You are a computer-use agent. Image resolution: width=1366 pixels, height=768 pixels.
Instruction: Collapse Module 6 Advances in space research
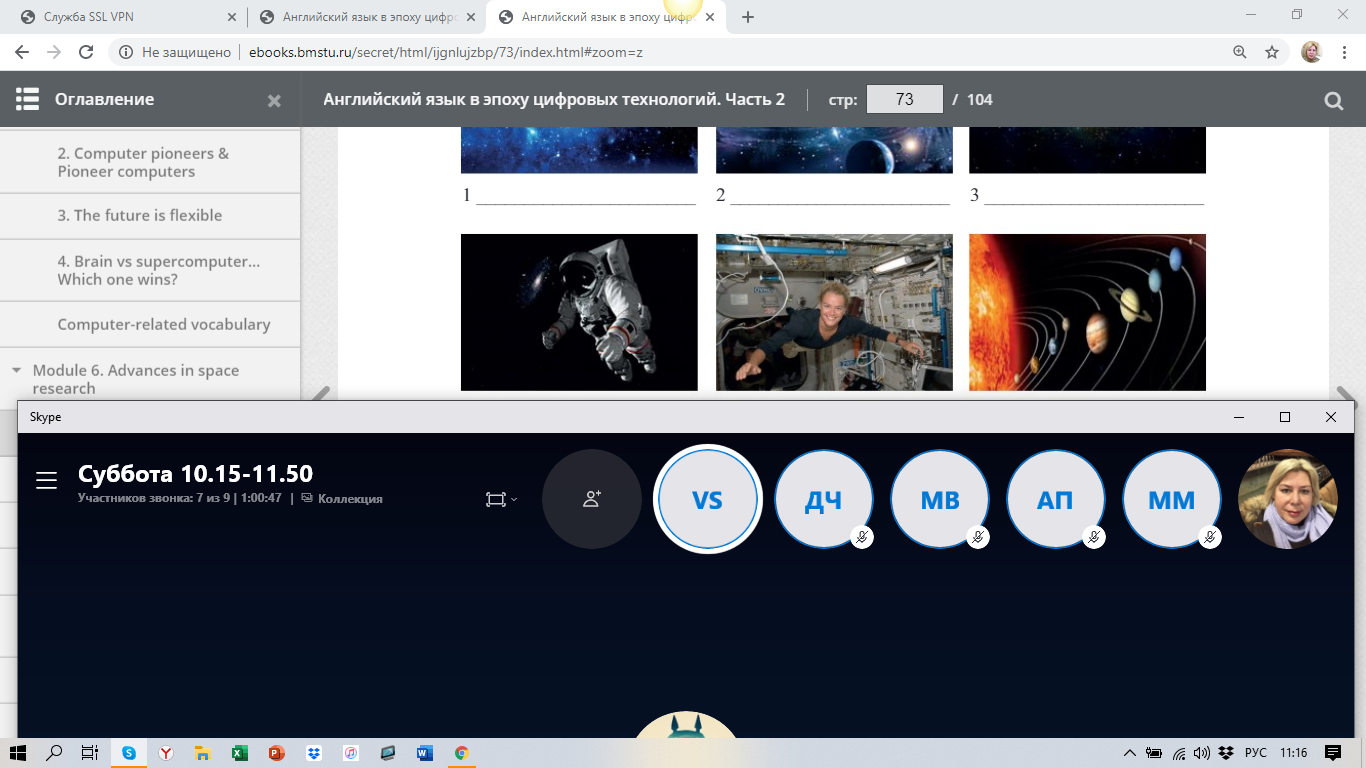(x=16, y=370)
